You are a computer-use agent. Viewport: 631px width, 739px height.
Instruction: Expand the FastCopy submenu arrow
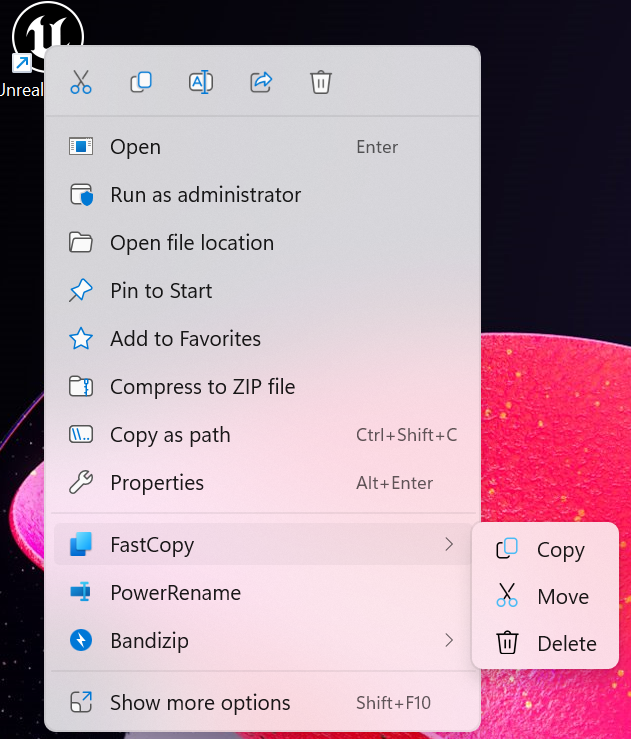pyautogui.click(x=449, y=544)
